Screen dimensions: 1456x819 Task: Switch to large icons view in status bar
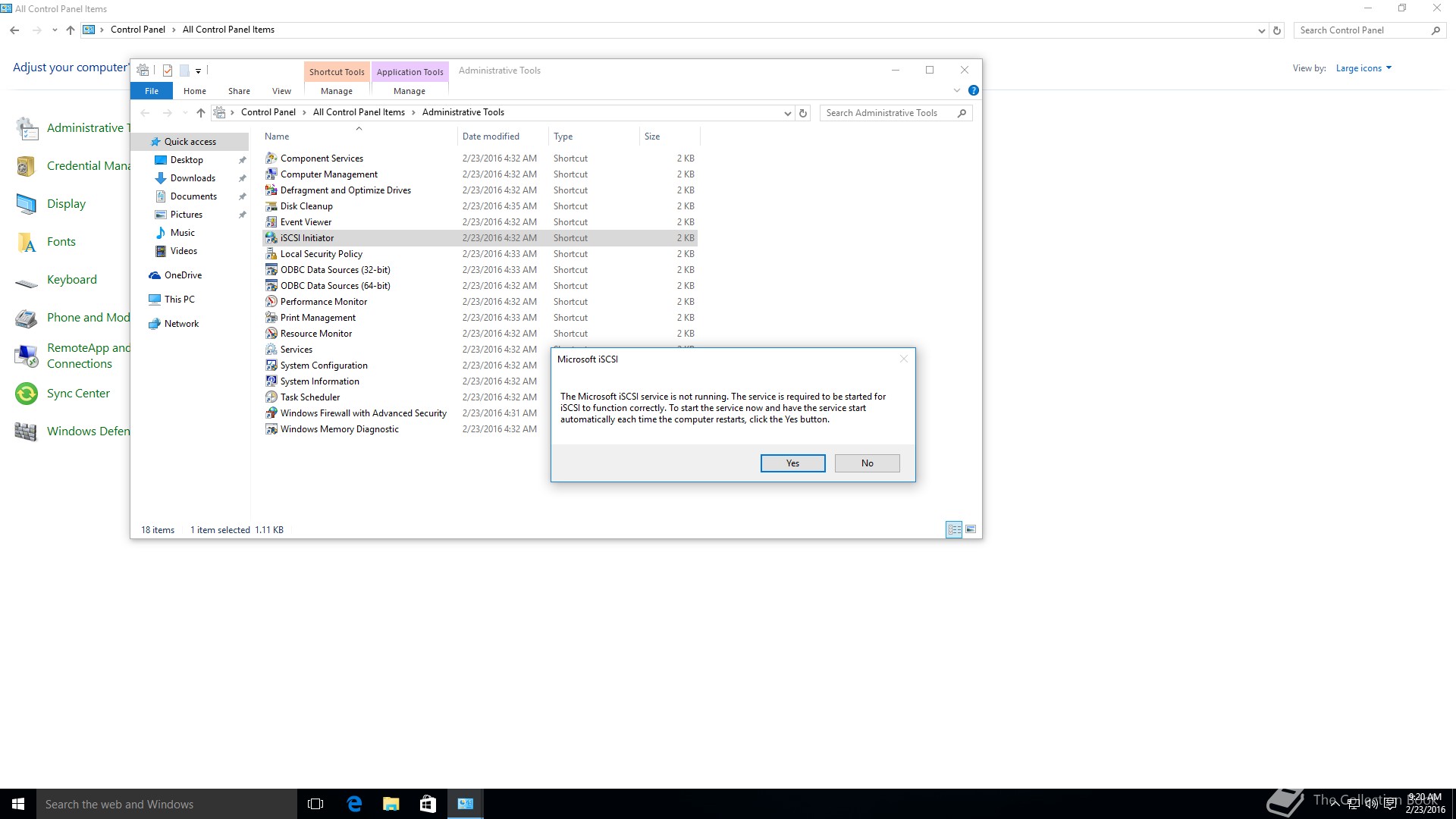pos(971,529)
